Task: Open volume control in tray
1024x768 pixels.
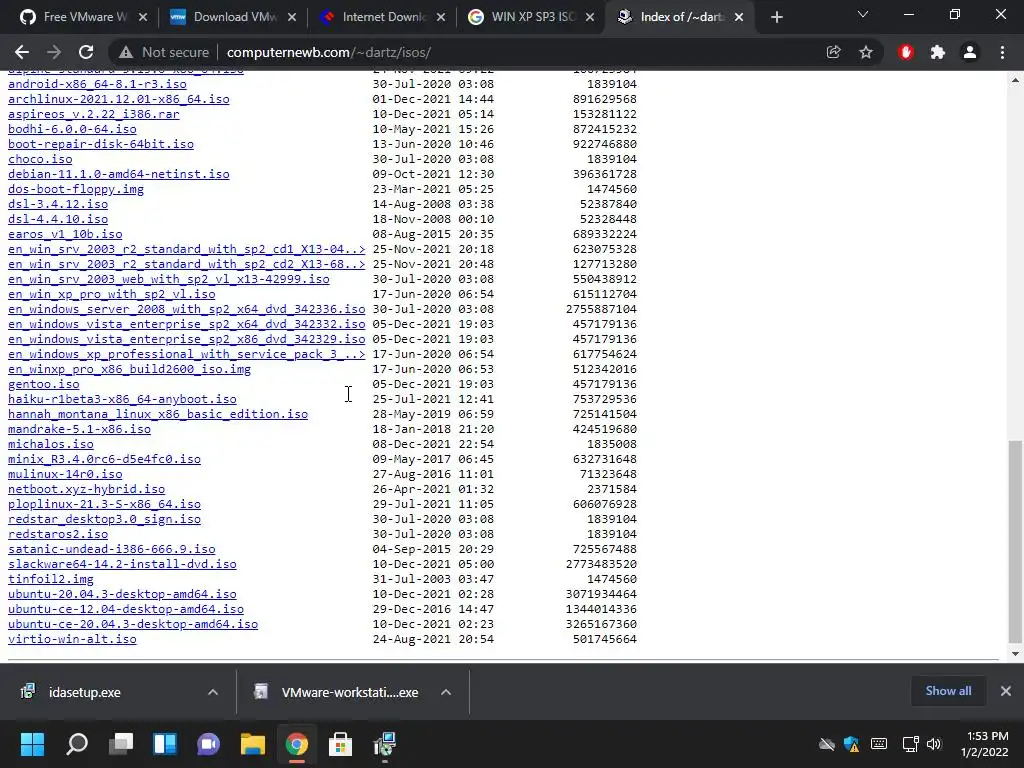Action: pos(934,744)
